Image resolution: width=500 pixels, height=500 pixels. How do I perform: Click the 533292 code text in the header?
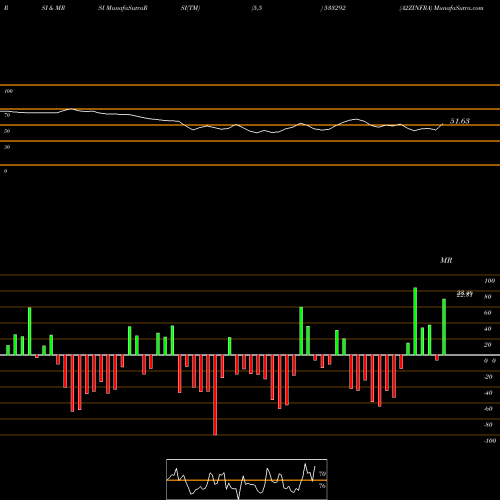(334, 8)
